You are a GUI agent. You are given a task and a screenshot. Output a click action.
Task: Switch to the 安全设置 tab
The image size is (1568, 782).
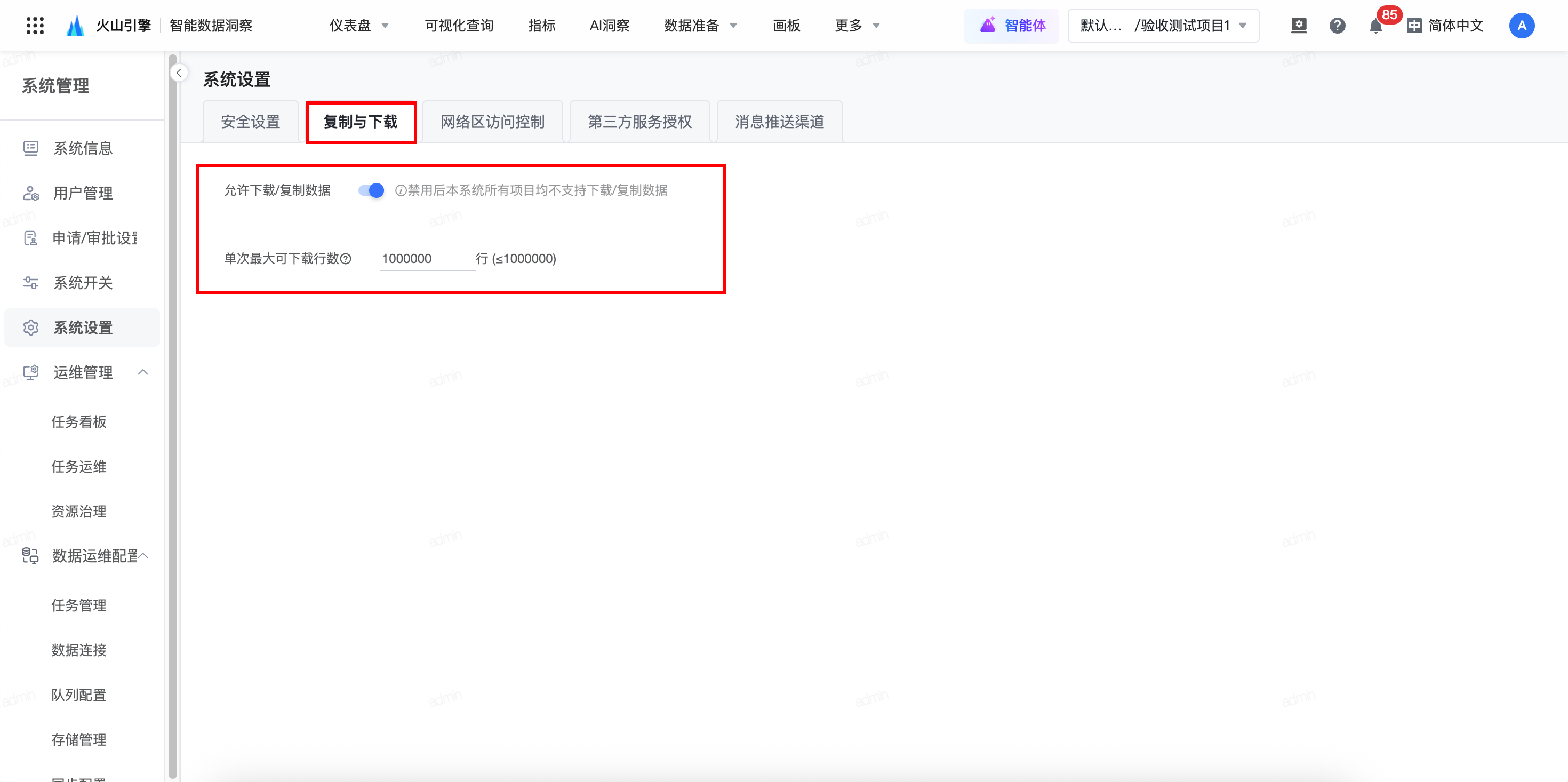tap(250, 122)
